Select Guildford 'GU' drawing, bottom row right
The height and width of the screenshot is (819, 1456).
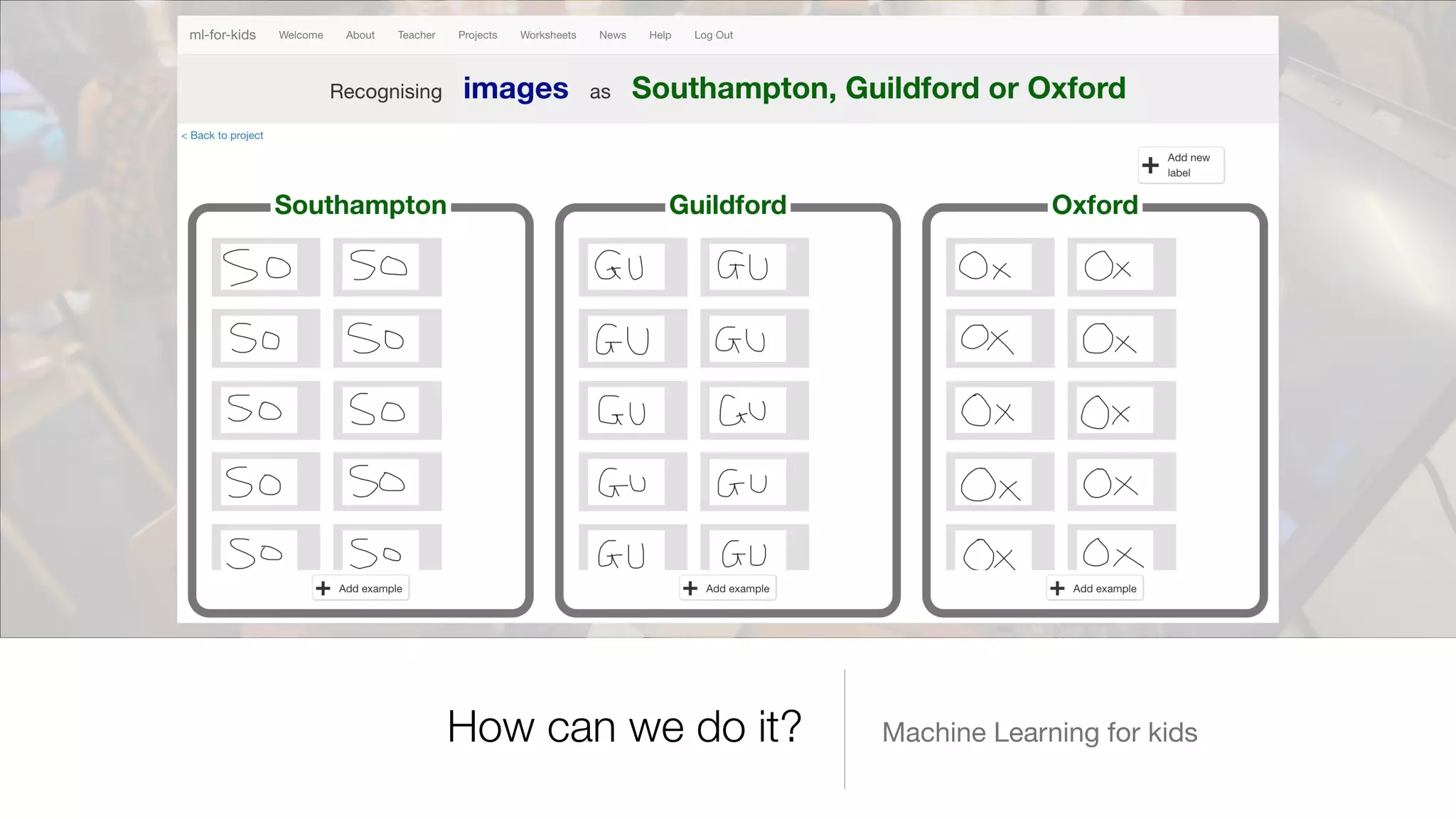point(754,547)
